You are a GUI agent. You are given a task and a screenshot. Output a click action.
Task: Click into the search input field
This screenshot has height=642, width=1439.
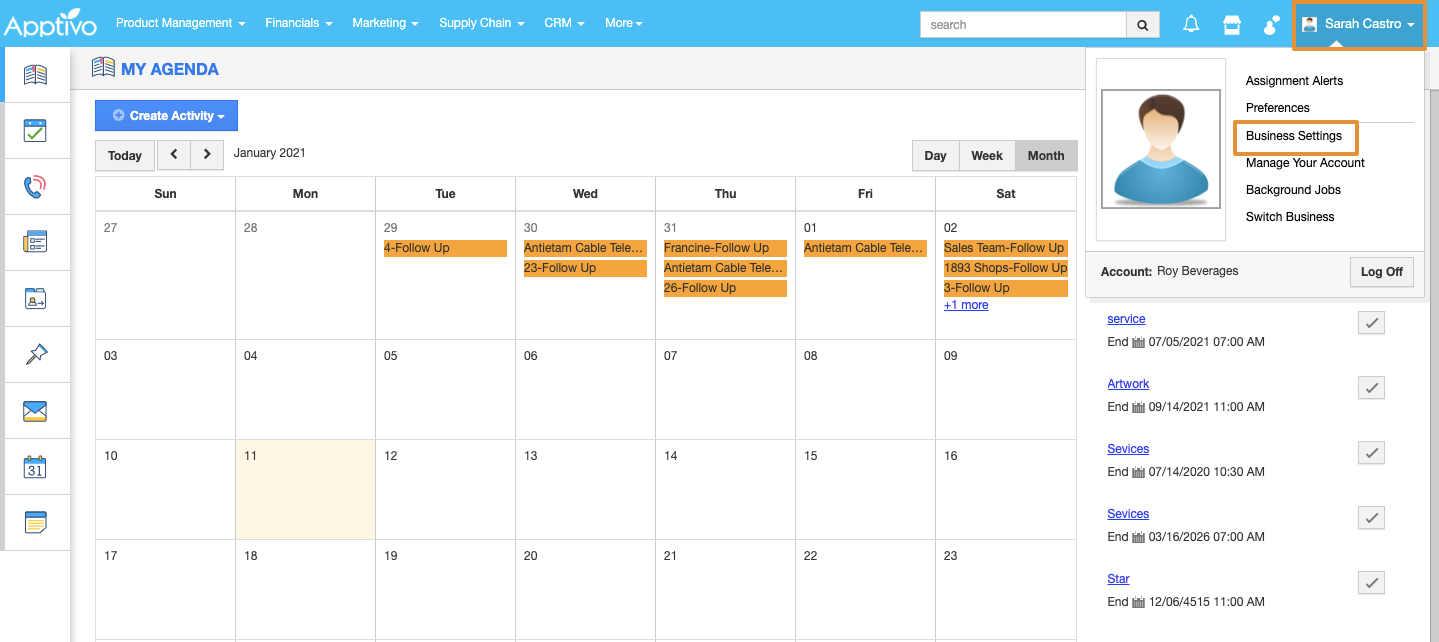(1022, 24)
